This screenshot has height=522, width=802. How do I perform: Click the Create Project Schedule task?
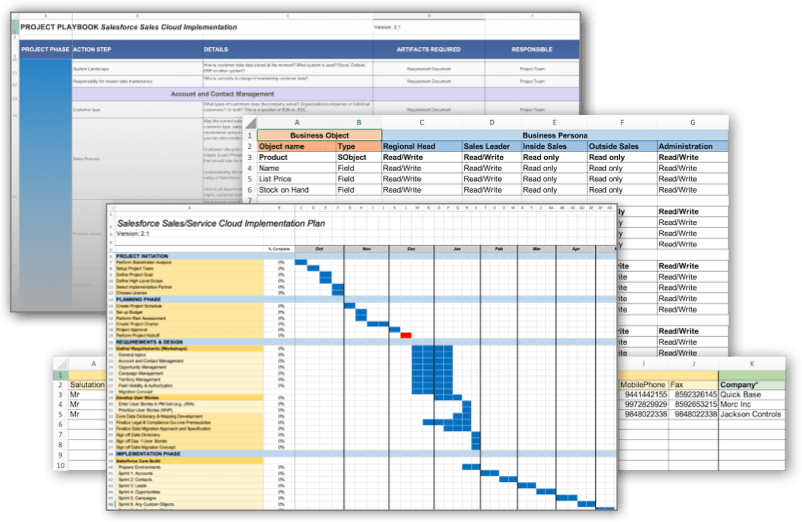coord(189,306)
